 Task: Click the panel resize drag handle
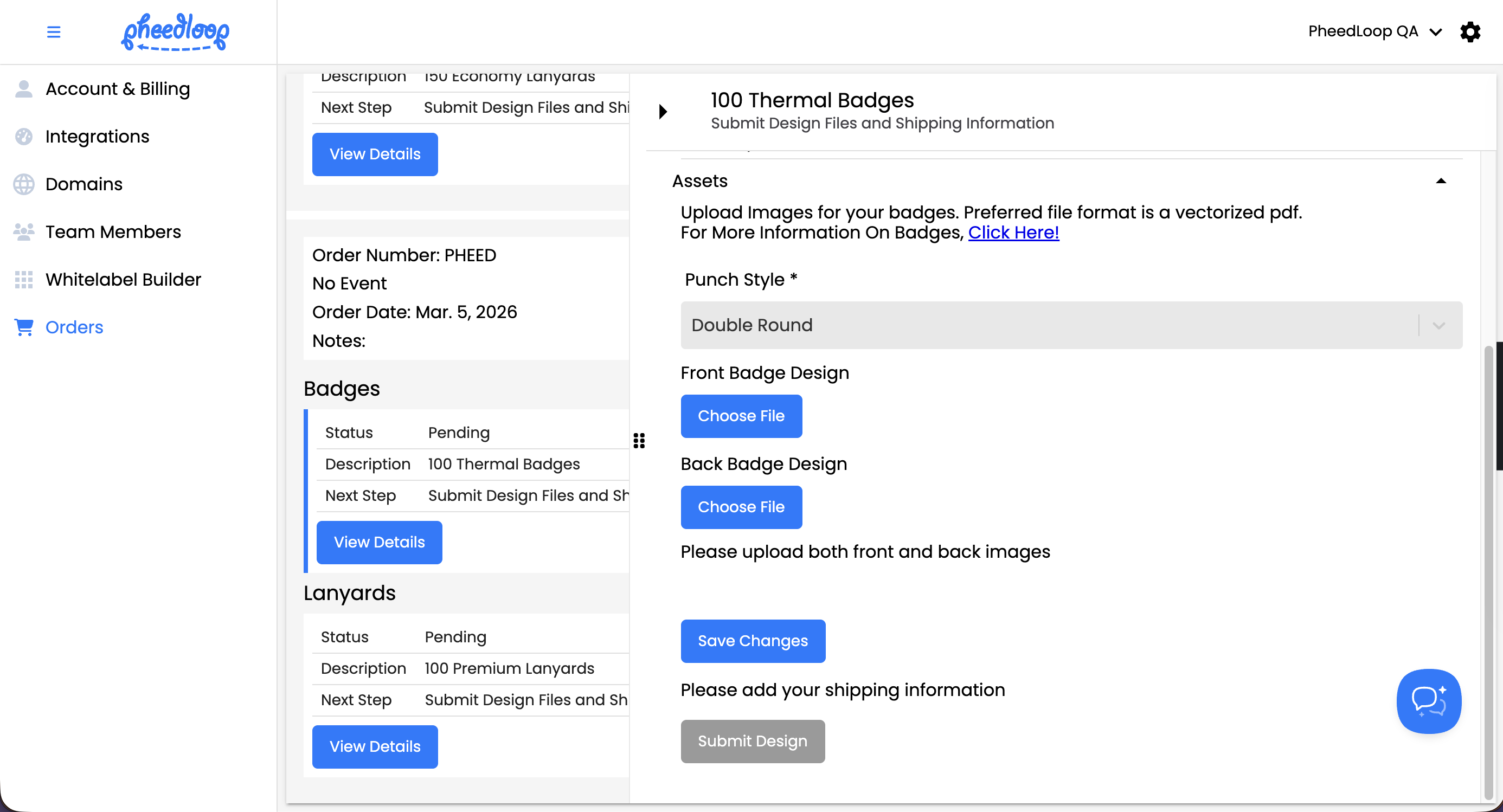click(639, 441)
